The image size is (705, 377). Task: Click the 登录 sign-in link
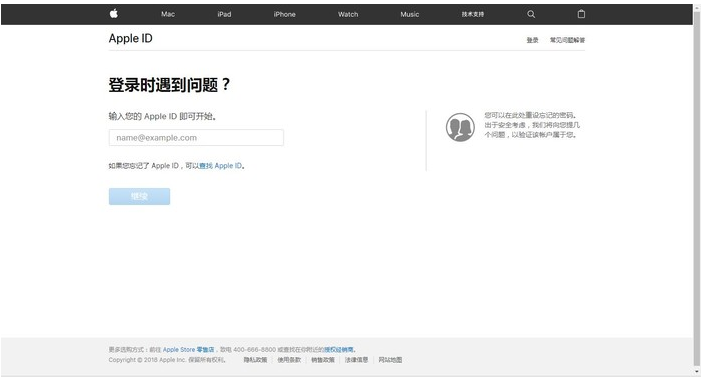tap(532, 40)
